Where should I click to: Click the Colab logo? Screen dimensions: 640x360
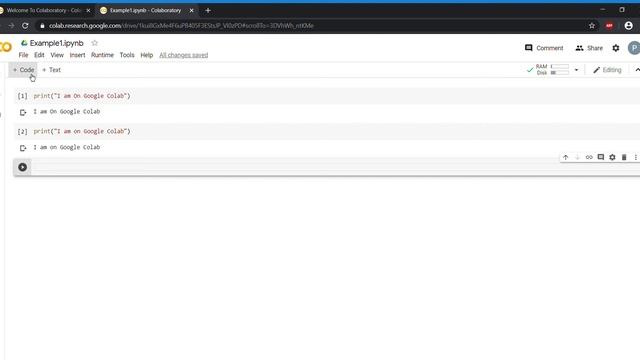tap(6, 47)
